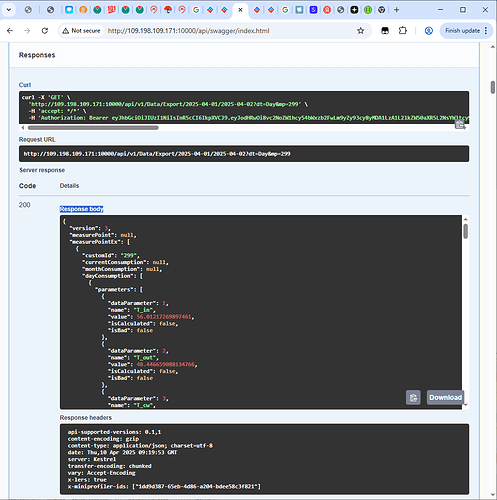The width and height of the screenshot is (497, 500).
Task: Click the address bar URL field
Action: [188, 31]
